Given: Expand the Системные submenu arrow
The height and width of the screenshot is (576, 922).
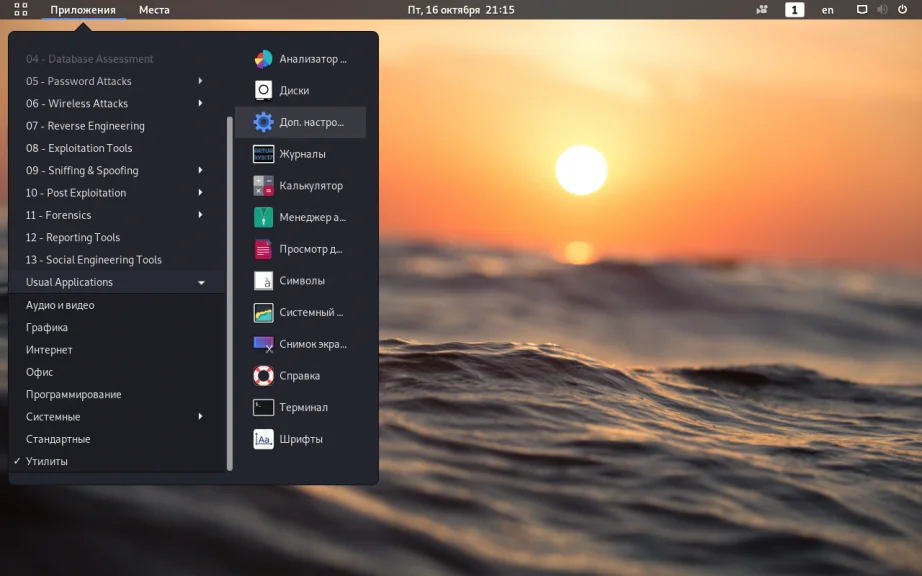Looking at the screenshot, I should (201, 417).
